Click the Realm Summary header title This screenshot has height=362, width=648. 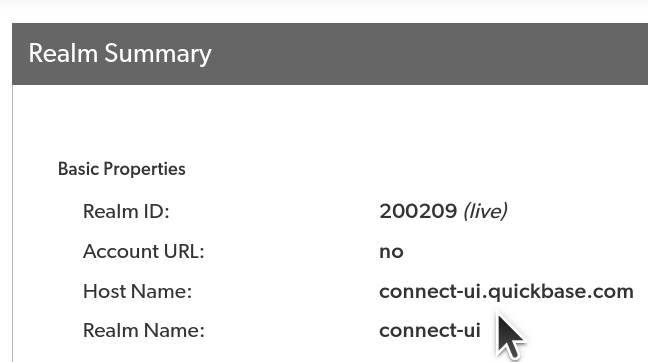coord(120,54)
